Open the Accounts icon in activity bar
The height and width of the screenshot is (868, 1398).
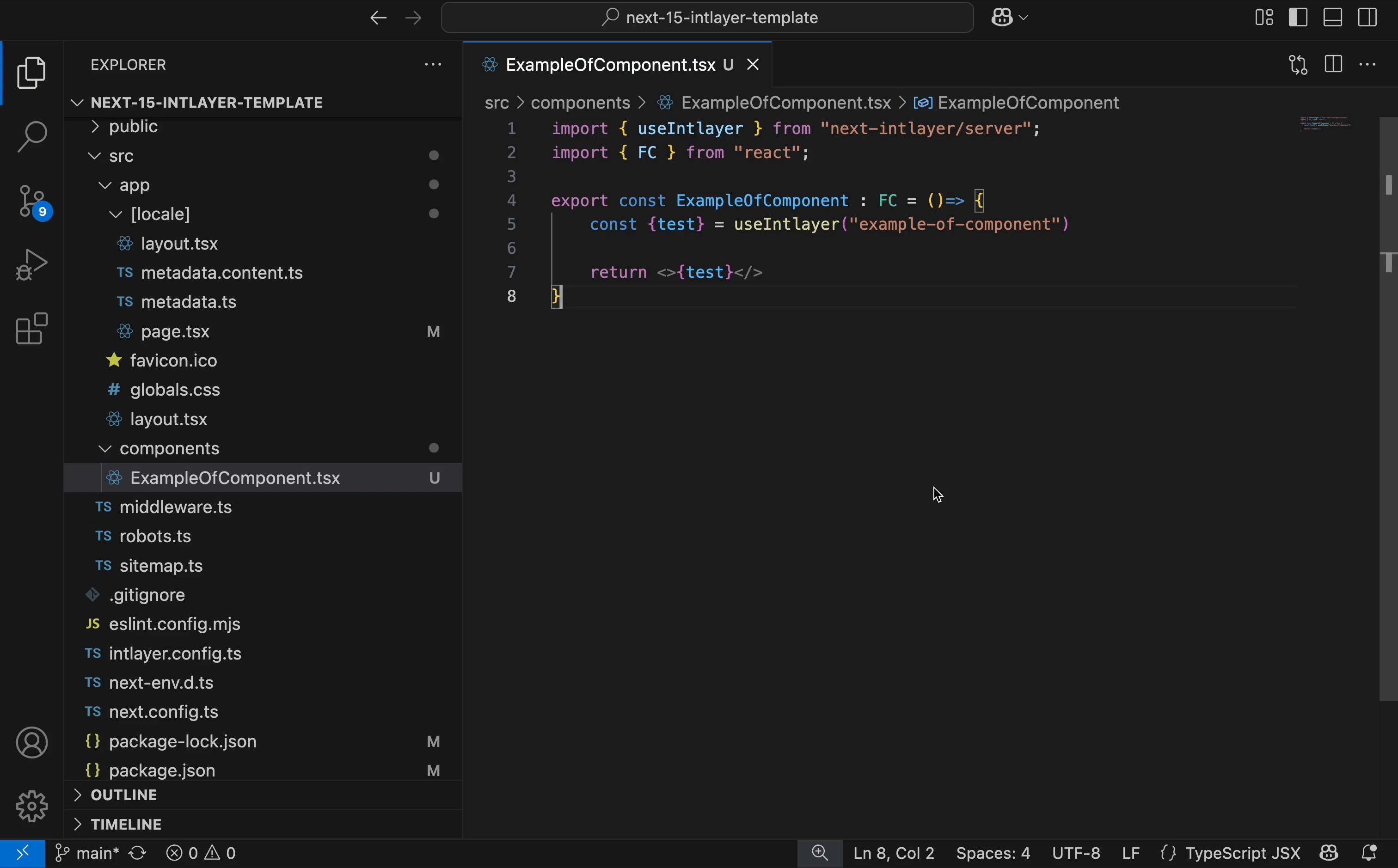coord(31,742)
